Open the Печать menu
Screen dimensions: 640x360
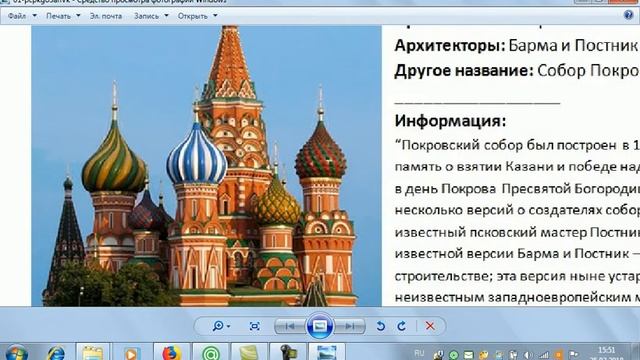63,16
